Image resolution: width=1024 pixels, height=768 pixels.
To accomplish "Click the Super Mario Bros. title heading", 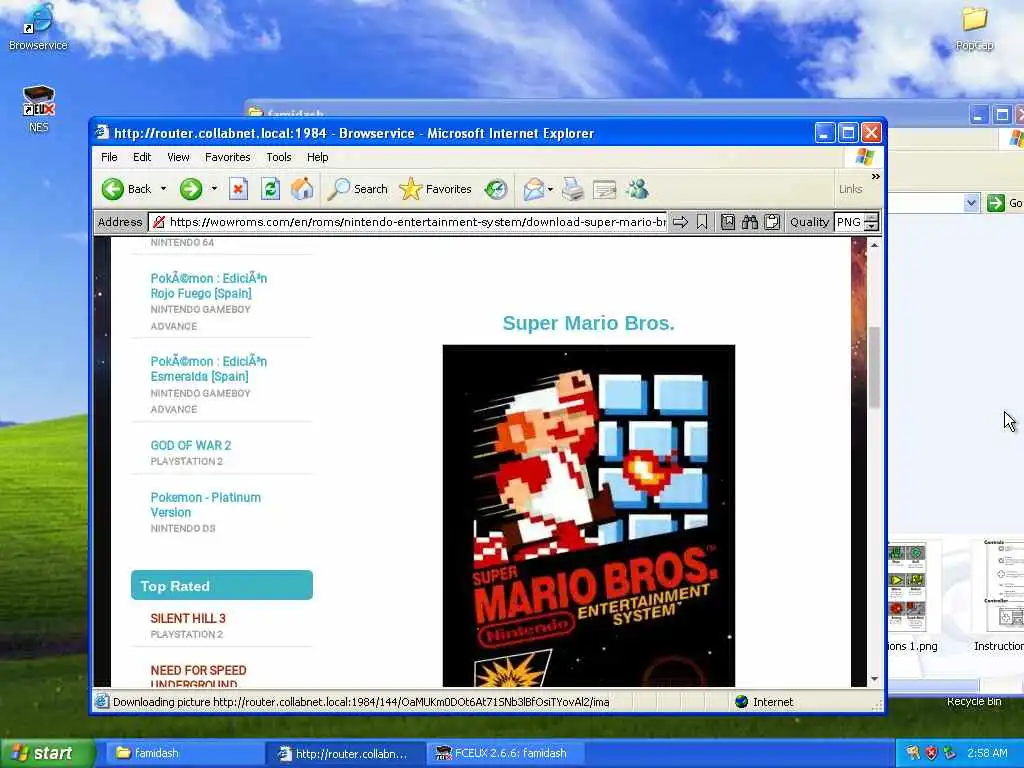I will pyautogui.click(x=588, y=323).
